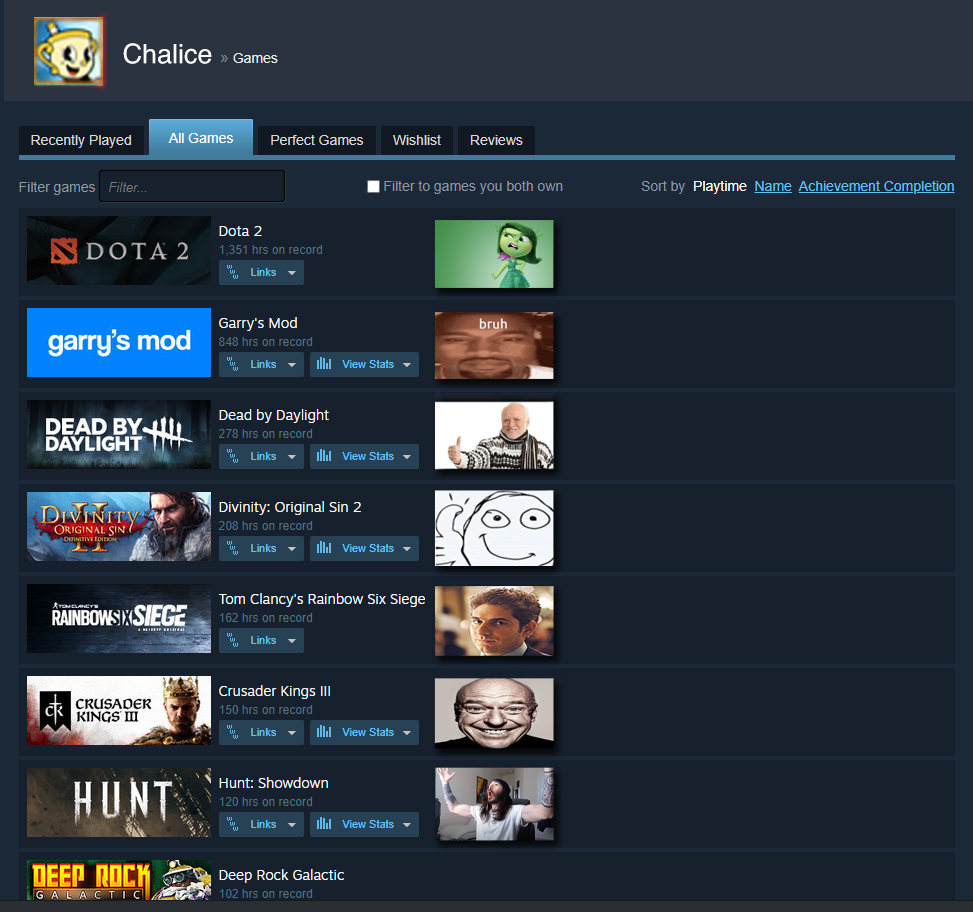Toggle 'Filter to games you both own' checkbox
The width and height of the screenshot is (973, 912).
point(373,187)
